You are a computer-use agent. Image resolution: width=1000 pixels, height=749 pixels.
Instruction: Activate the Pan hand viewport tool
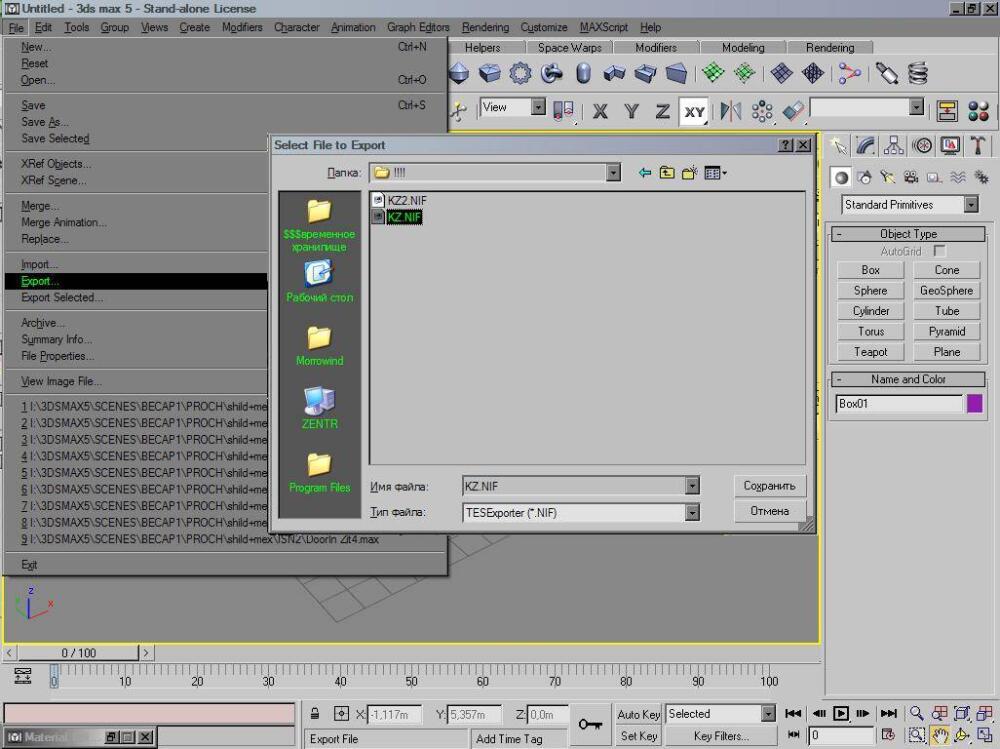(939, 735)
